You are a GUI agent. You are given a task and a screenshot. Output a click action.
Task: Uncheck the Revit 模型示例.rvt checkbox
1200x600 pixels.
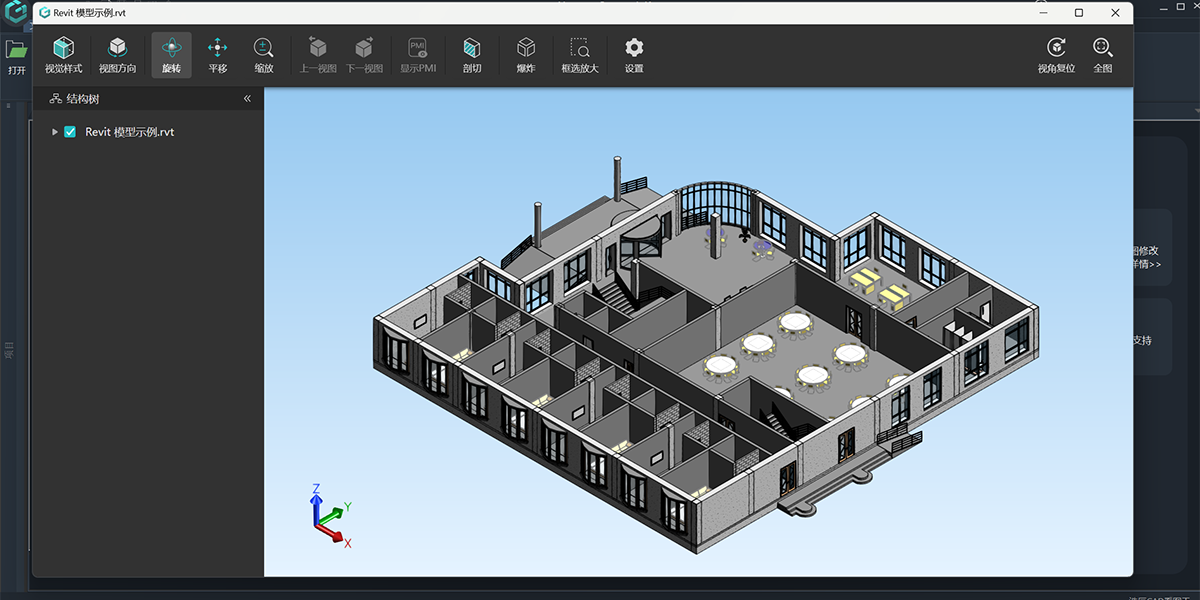pos(70,132)
